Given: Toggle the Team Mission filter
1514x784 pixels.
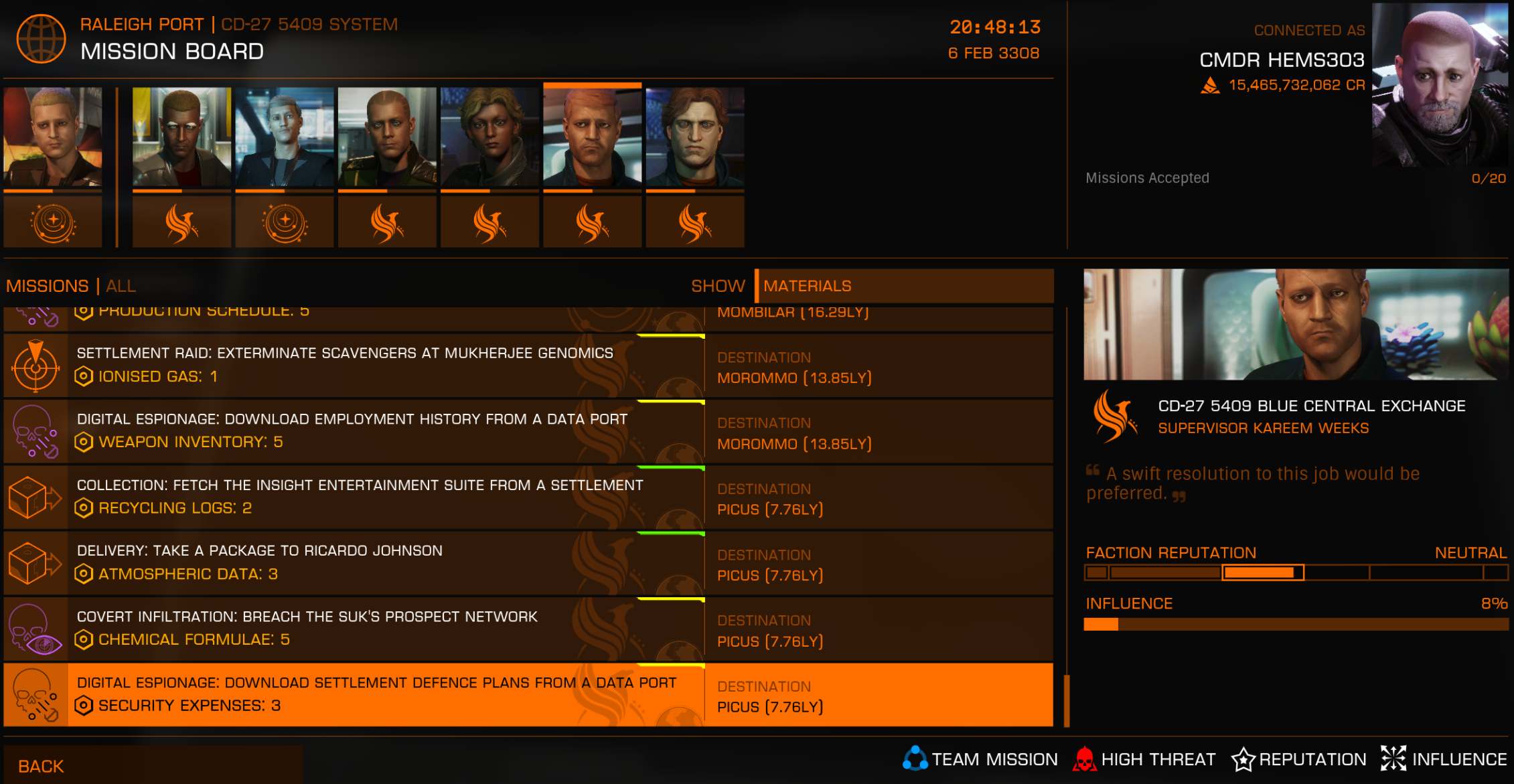Looking at the screenshot, I should 980,759.
